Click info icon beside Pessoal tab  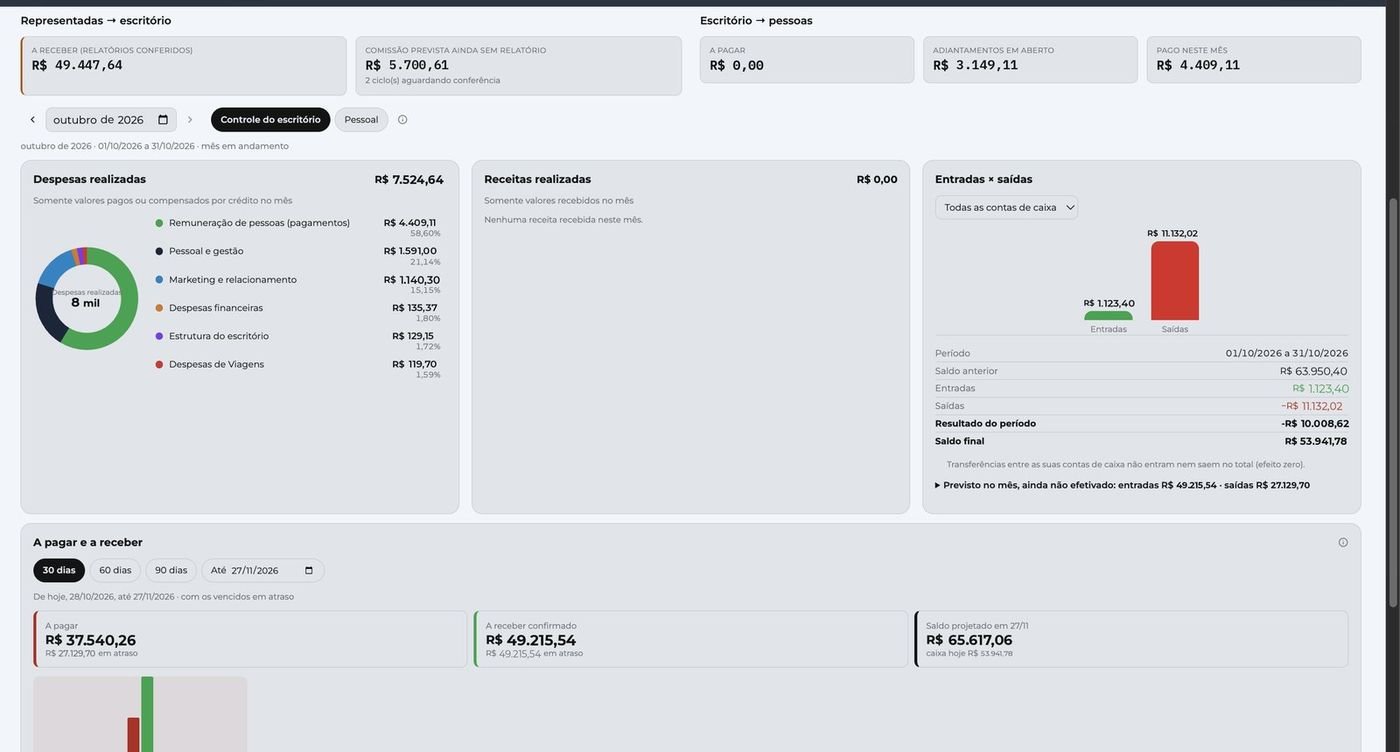[x=402, y=120]
